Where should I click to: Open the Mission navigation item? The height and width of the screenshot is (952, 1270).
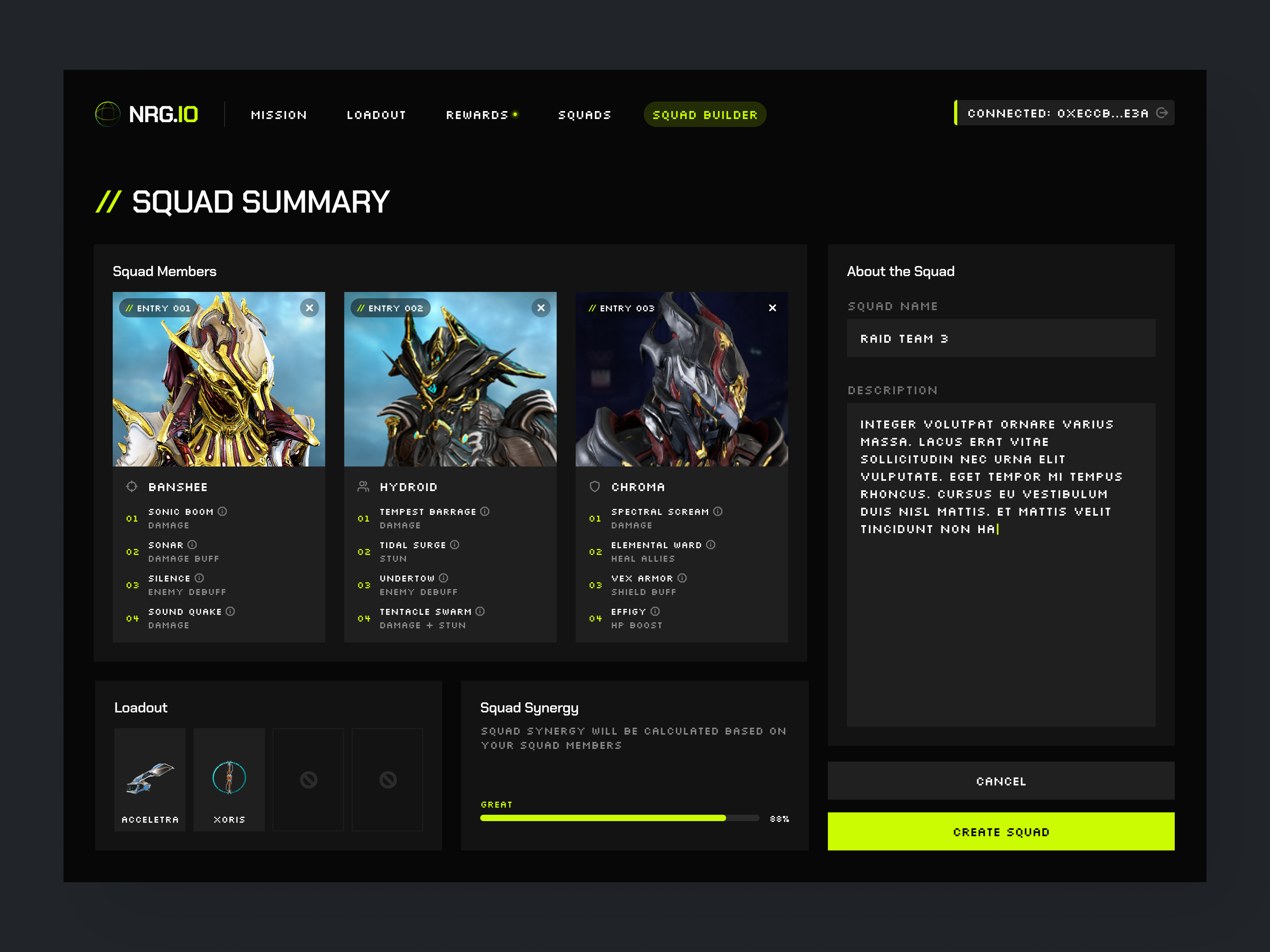[279, 114]
